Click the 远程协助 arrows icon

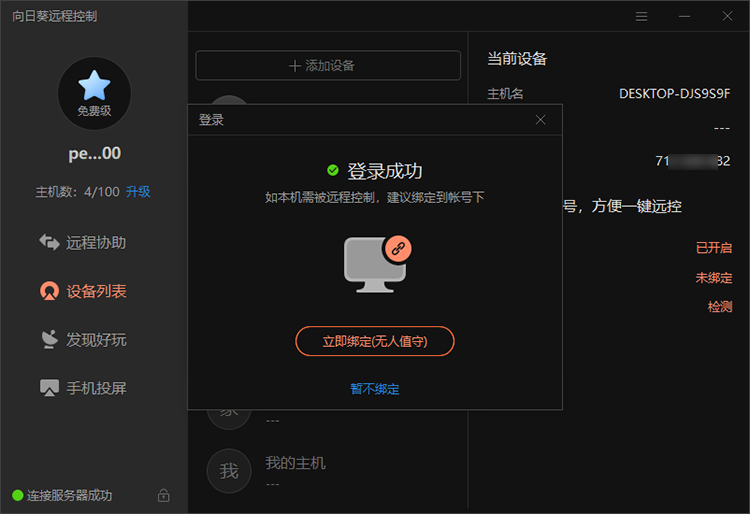[x=49, y=242]
